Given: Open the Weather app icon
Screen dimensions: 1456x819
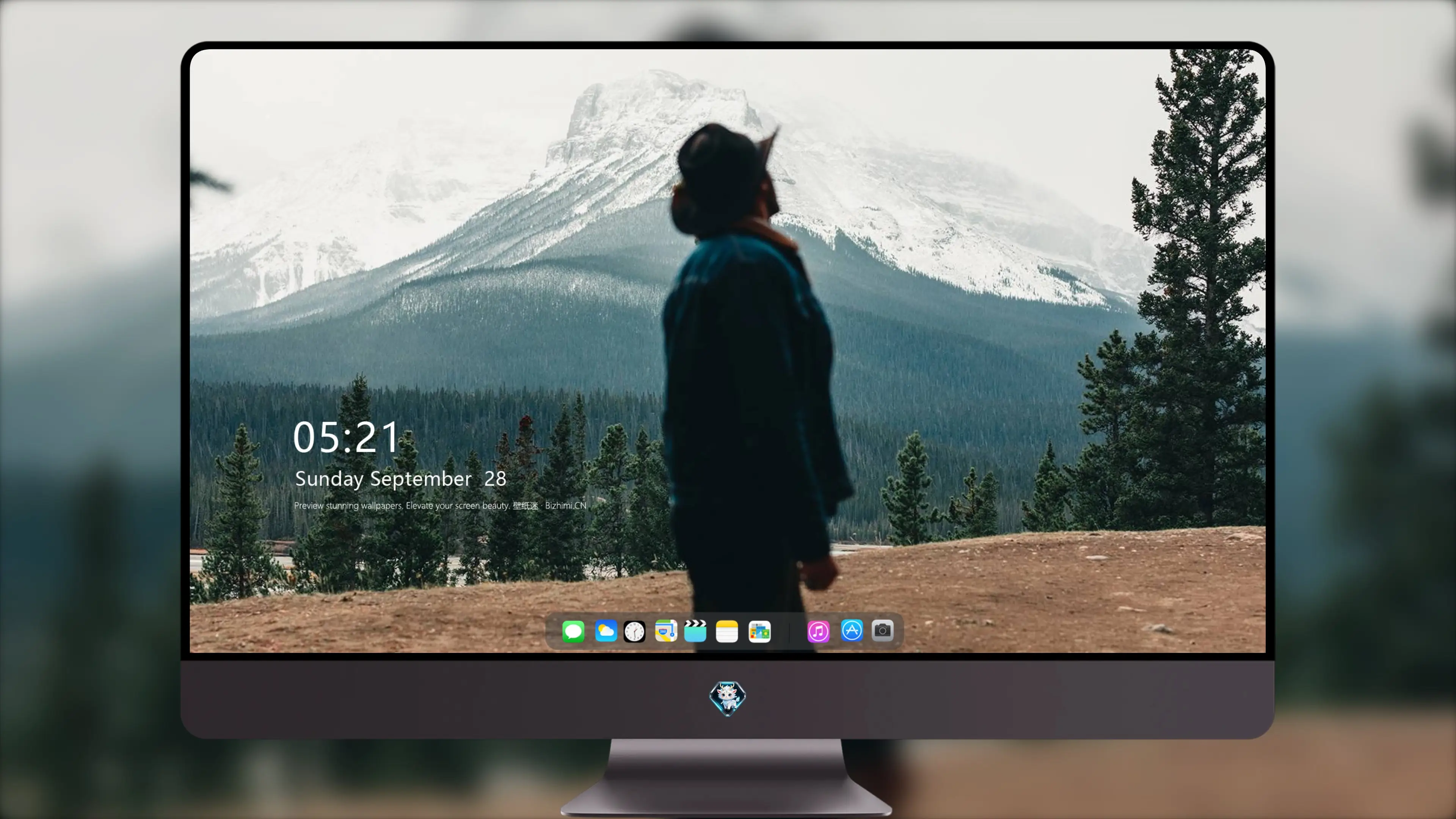Looking at the screenshot, I should click(x=606, y=631).
